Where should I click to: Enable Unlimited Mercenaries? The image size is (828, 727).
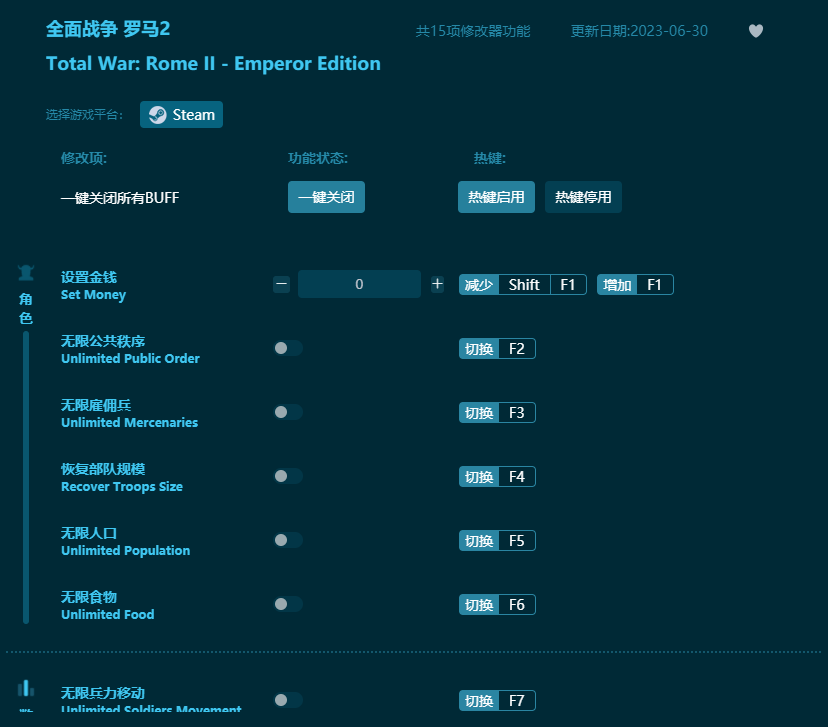[288, 412]
